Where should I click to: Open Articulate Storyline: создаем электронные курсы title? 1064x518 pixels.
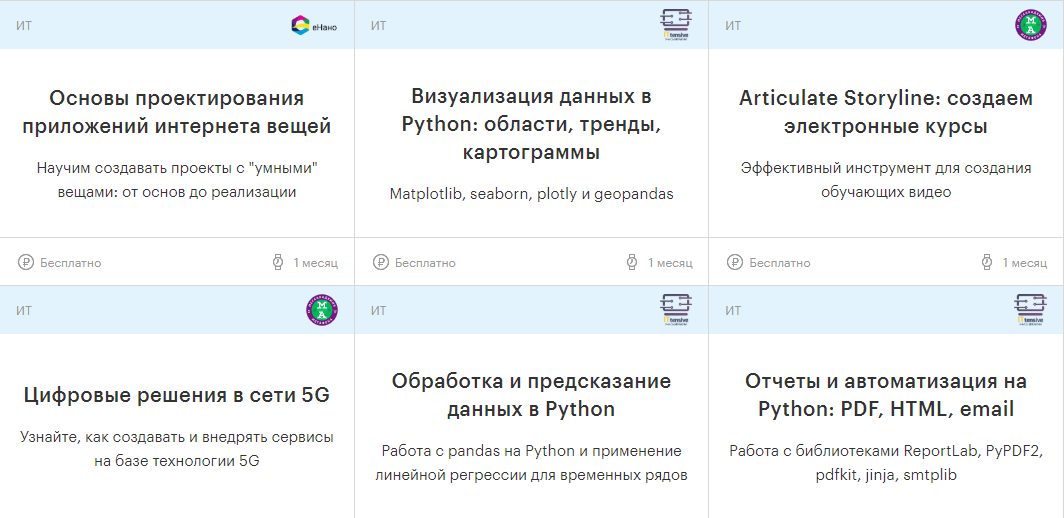click(885, 112)
